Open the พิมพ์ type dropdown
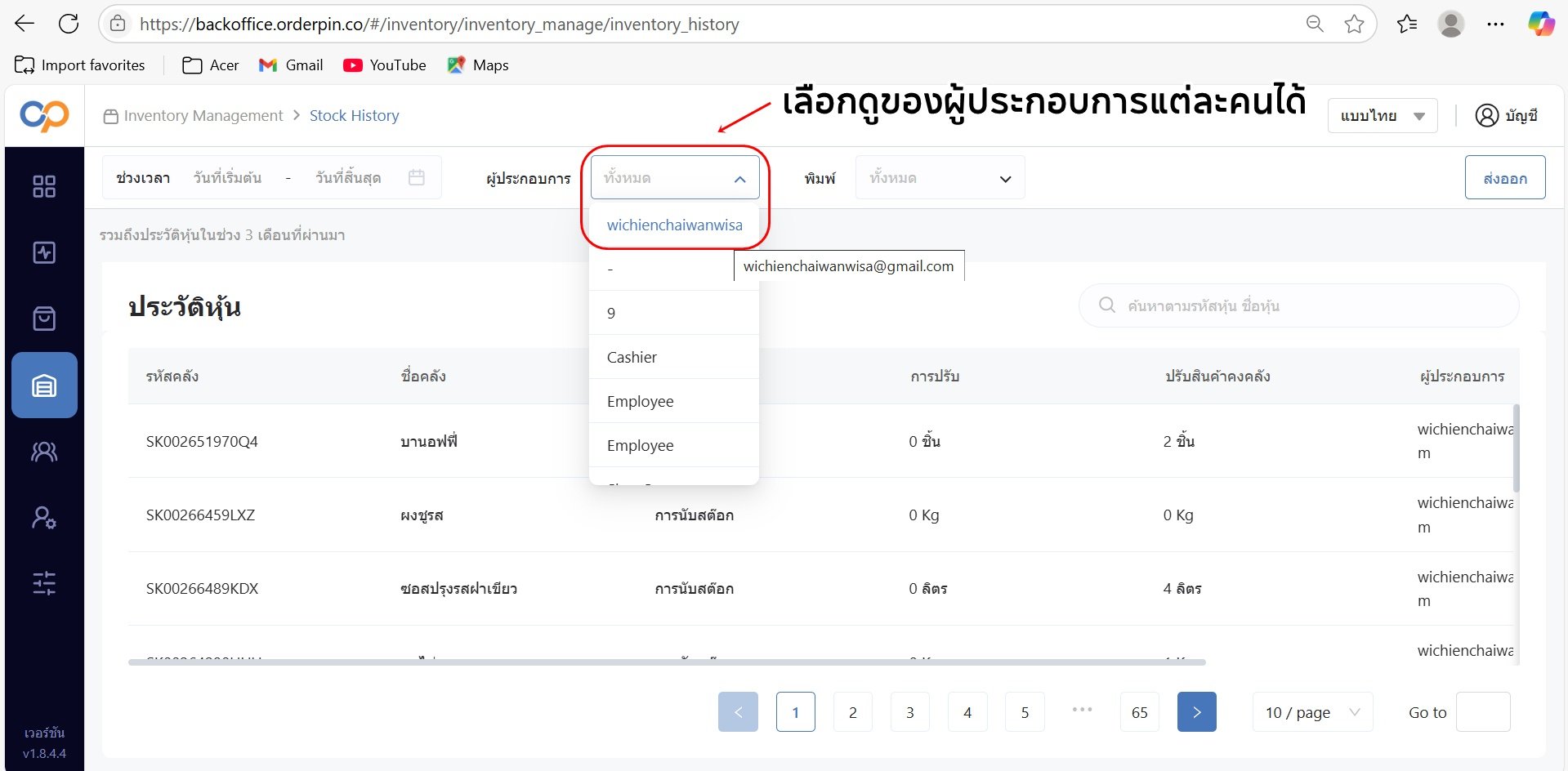Screen dimensions: 1568x771 (x=940, y=178)
